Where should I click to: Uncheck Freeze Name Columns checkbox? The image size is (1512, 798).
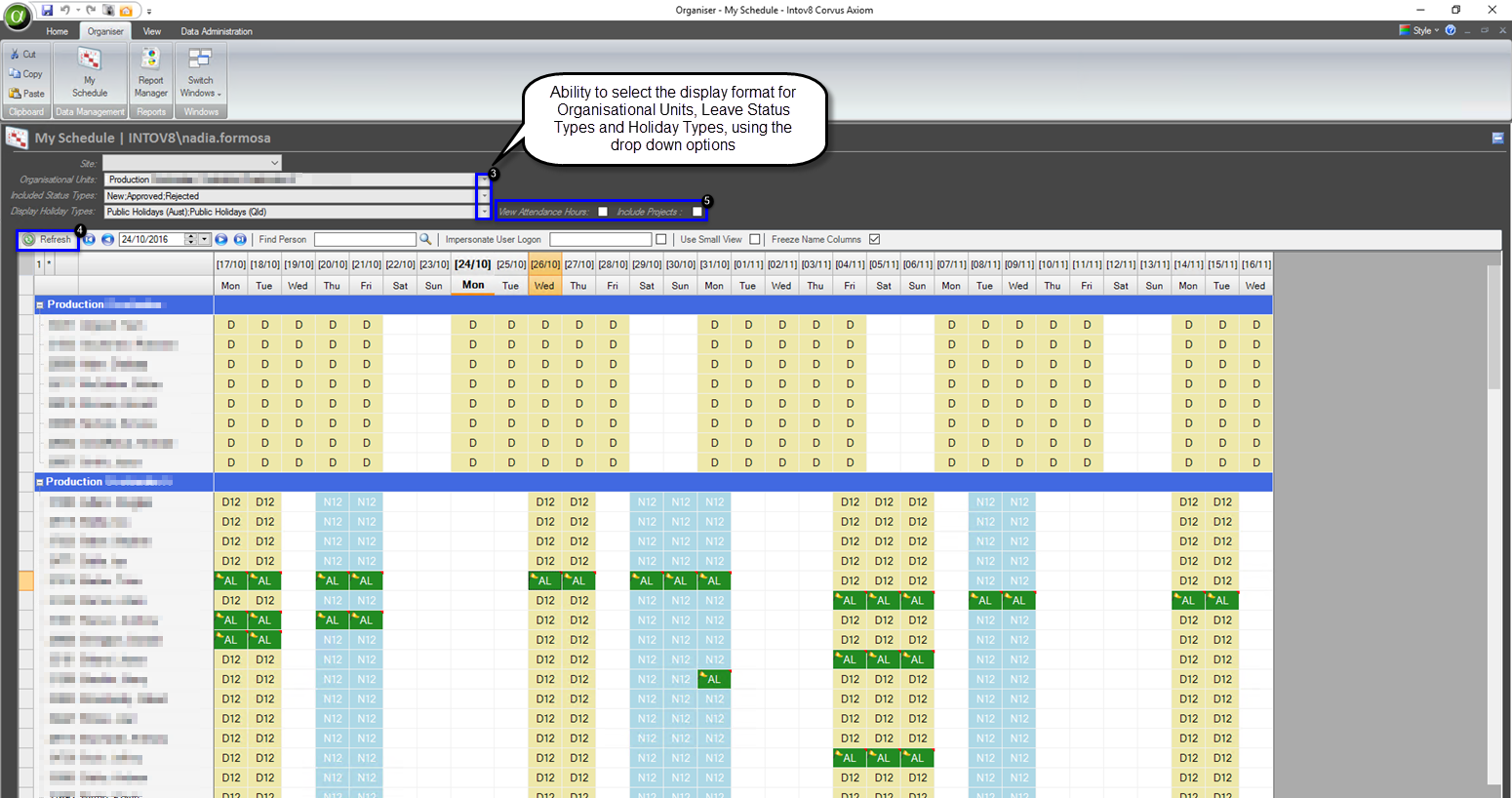[875, 239]
